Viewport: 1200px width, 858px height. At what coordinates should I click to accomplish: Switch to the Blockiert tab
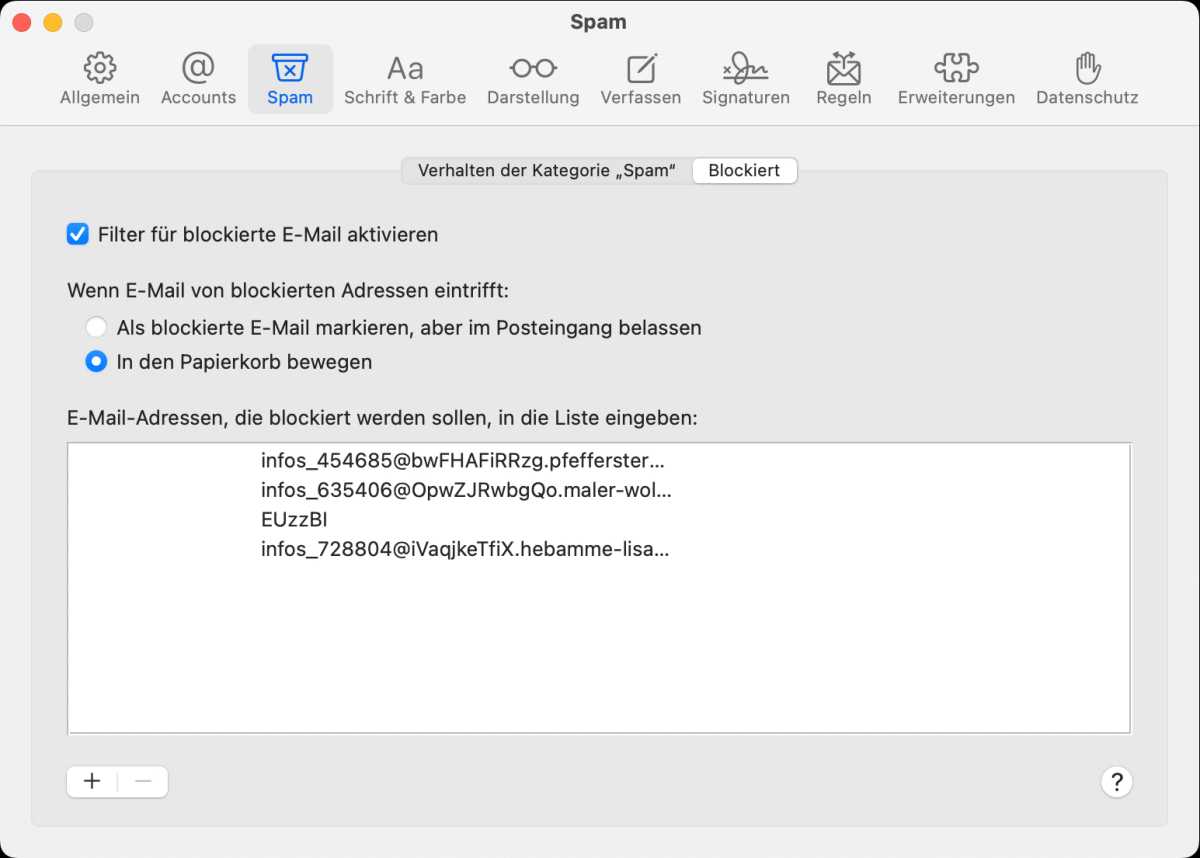[x=744, y=171]
